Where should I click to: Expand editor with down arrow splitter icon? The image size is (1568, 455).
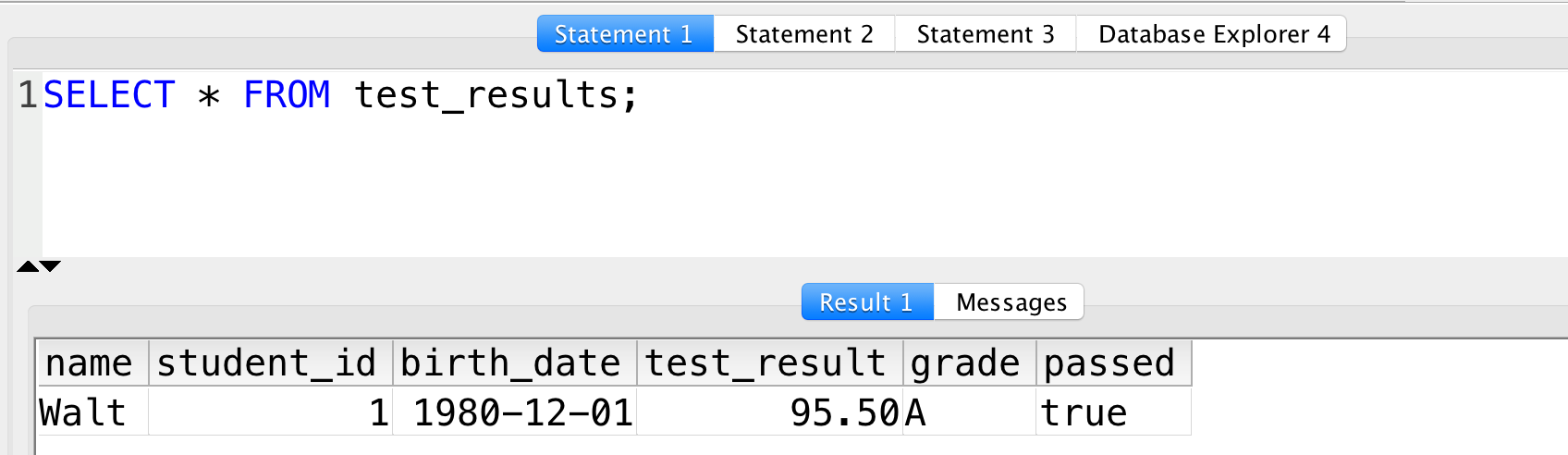(x=51, y=266)
